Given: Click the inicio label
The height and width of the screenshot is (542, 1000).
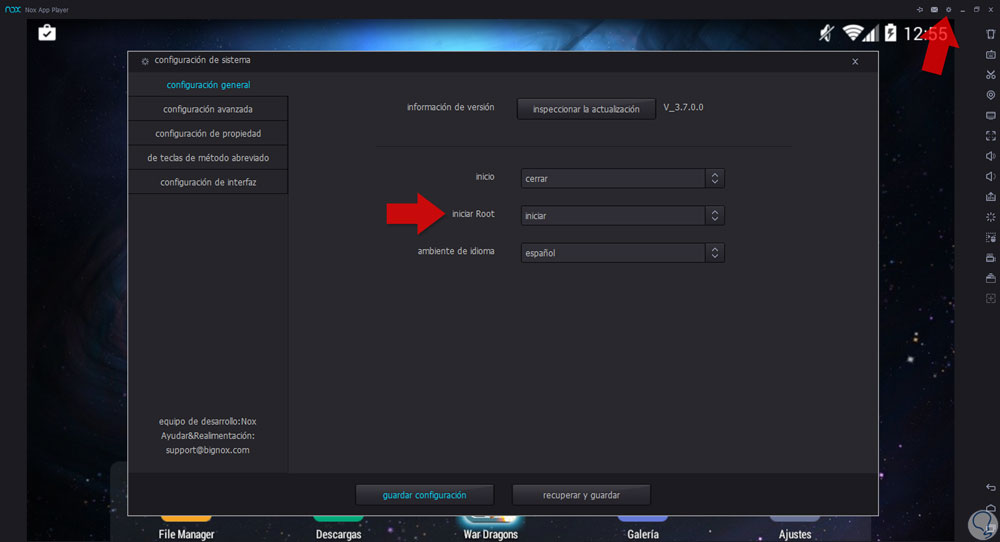Looking at the screenshot, I should [x=485, y=177].
